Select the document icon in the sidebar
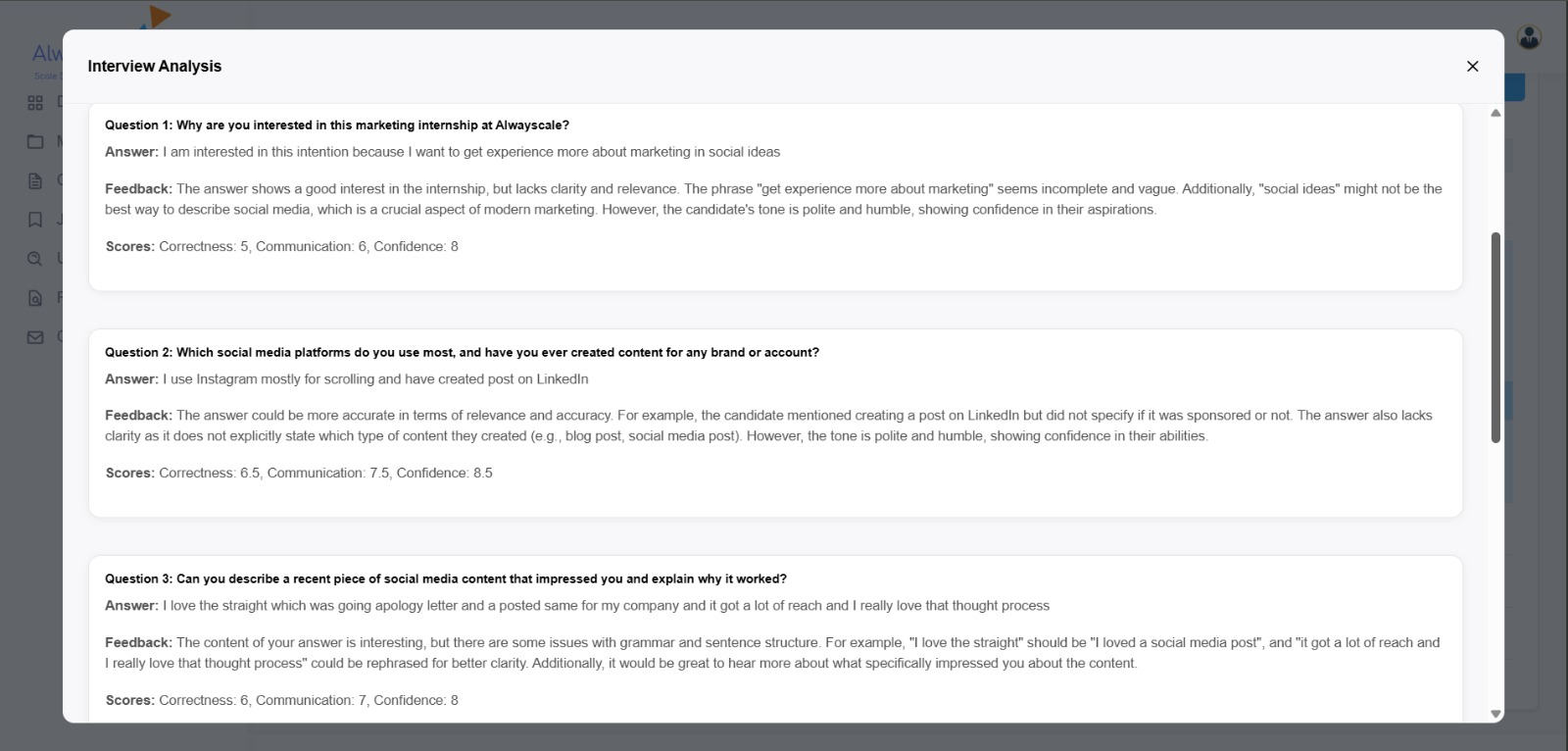Screen dimensions: 1568x751 35,180
